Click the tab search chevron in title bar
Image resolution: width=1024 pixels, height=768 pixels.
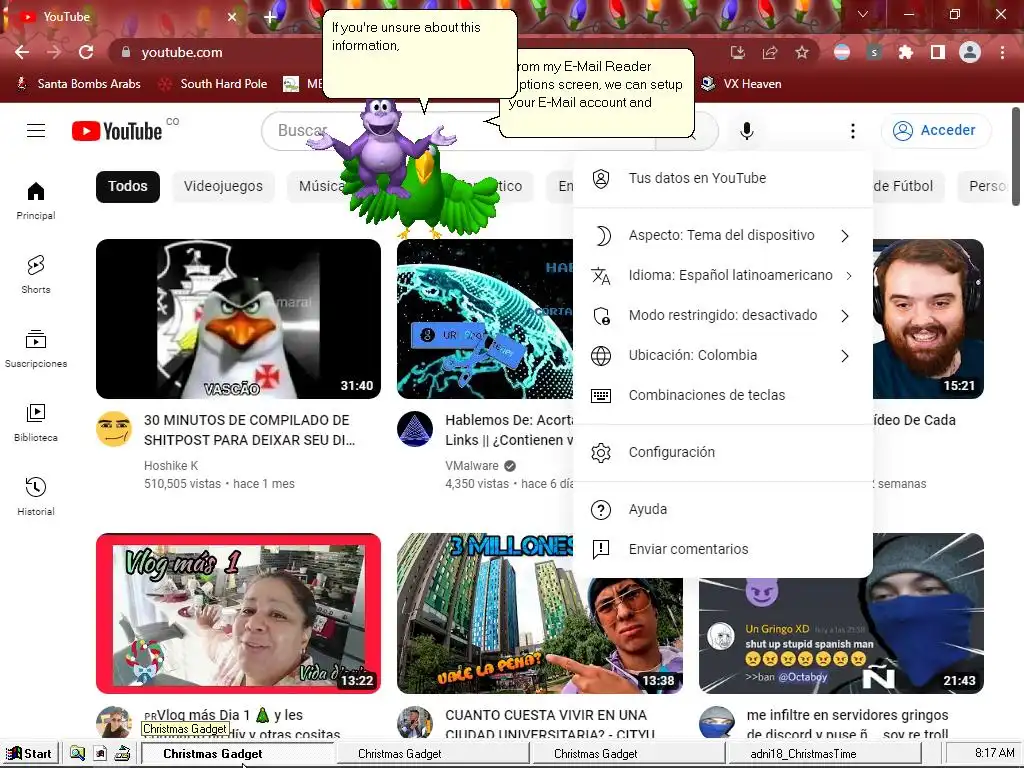click(x=863, y=14)
